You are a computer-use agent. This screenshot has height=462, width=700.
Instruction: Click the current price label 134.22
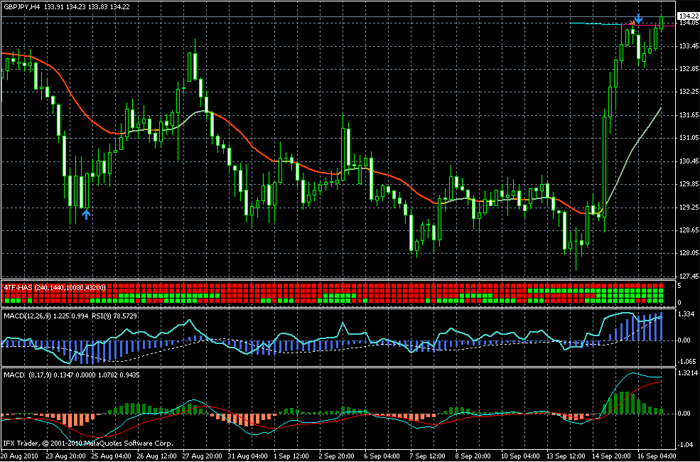688,16
